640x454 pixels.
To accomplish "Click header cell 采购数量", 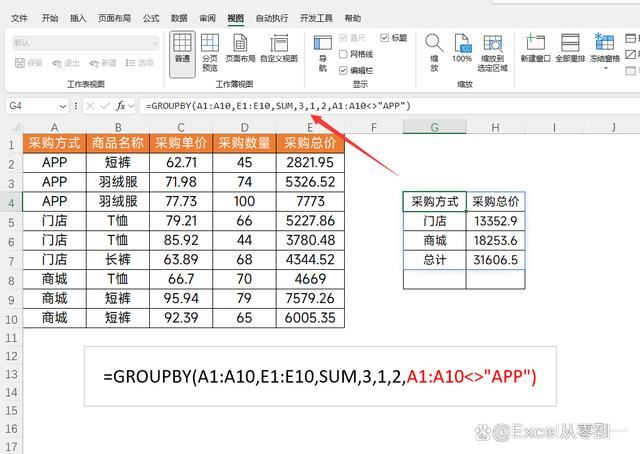I will coord(244,143).
